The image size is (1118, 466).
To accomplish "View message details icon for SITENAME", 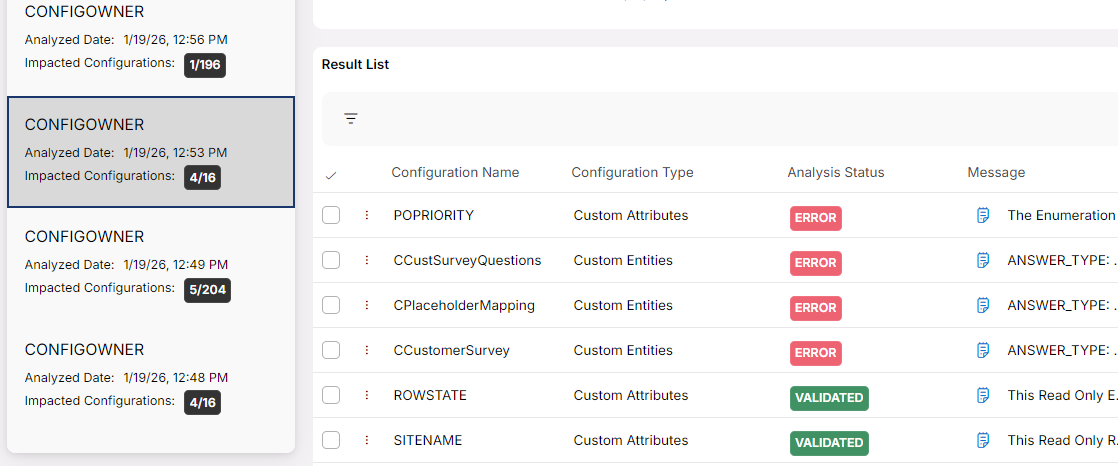I will click(x=983, y=440).
